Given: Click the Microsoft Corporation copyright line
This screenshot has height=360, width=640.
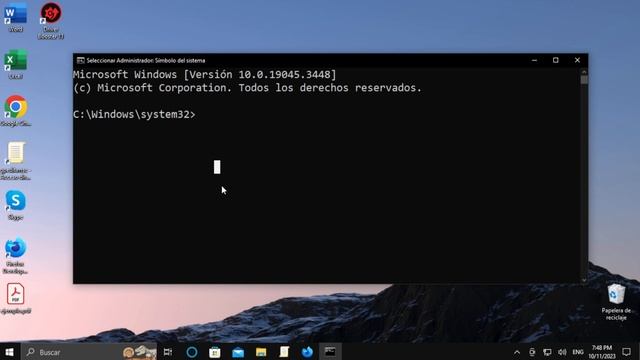Looking at the screenshot, I should (x=247, y=88).
